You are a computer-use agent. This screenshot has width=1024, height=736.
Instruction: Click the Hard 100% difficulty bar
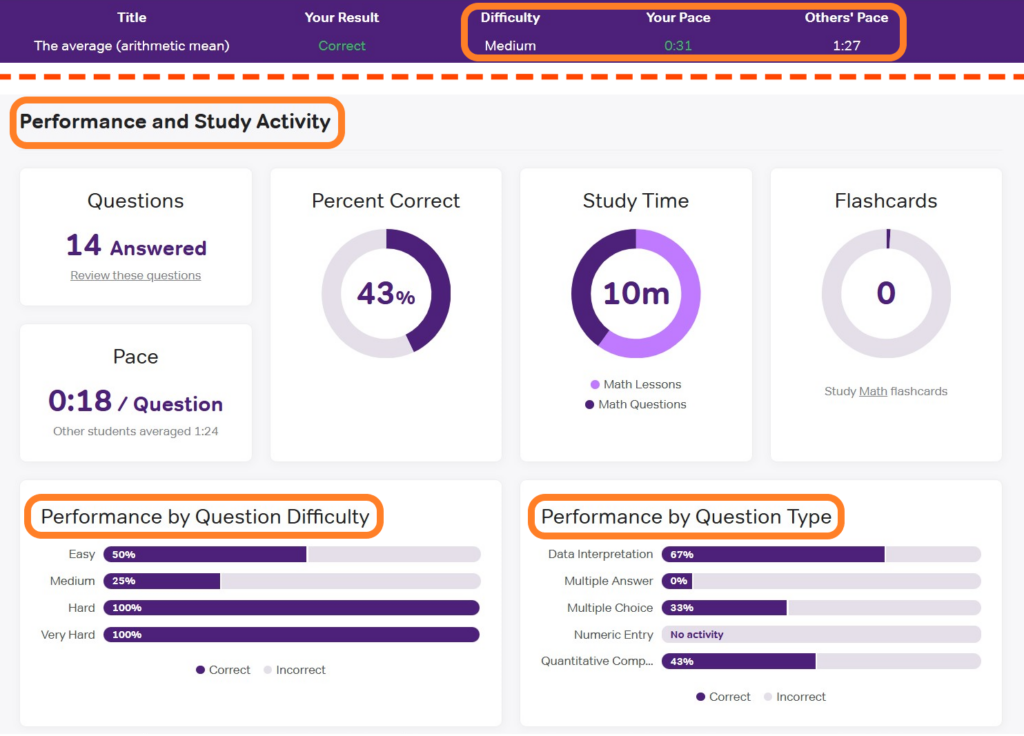click(x=290, y=607)
